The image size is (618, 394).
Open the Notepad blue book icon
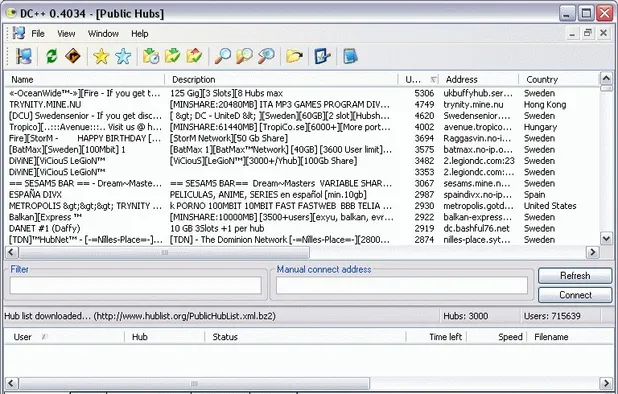(x=350, y=56)
